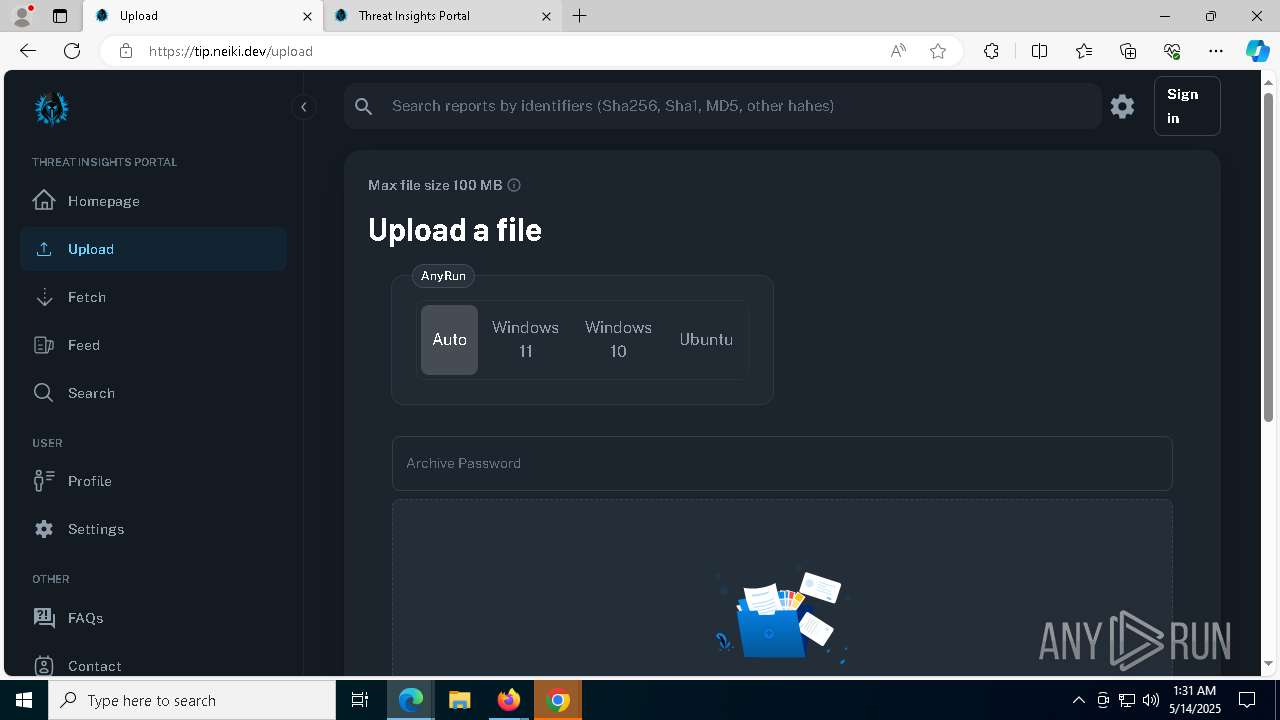Close the Upload browser tab
This screenshot has height=720, width=1280.
coord(307,16)
